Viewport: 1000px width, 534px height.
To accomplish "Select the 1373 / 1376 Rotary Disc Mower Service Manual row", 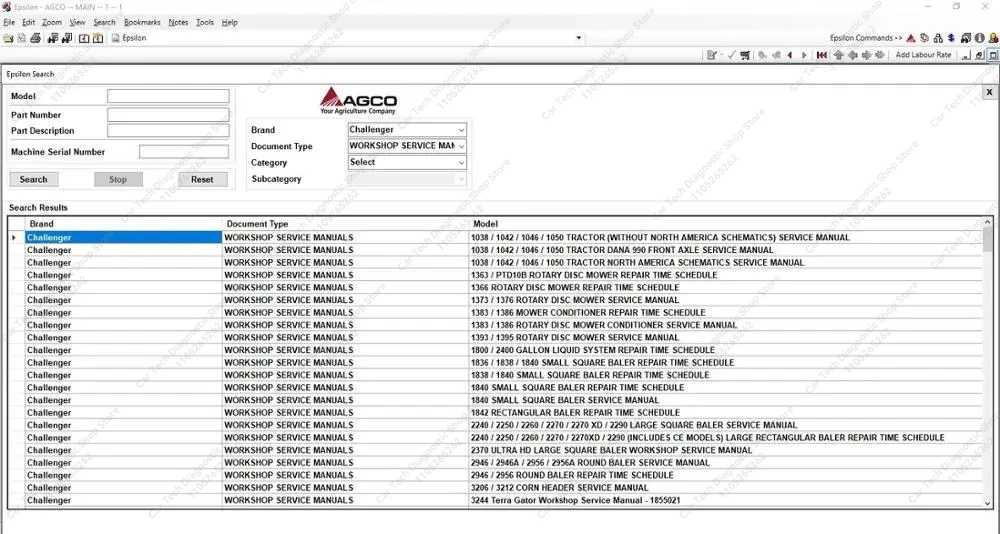I will pyautogui.click(x=504, y=300).
